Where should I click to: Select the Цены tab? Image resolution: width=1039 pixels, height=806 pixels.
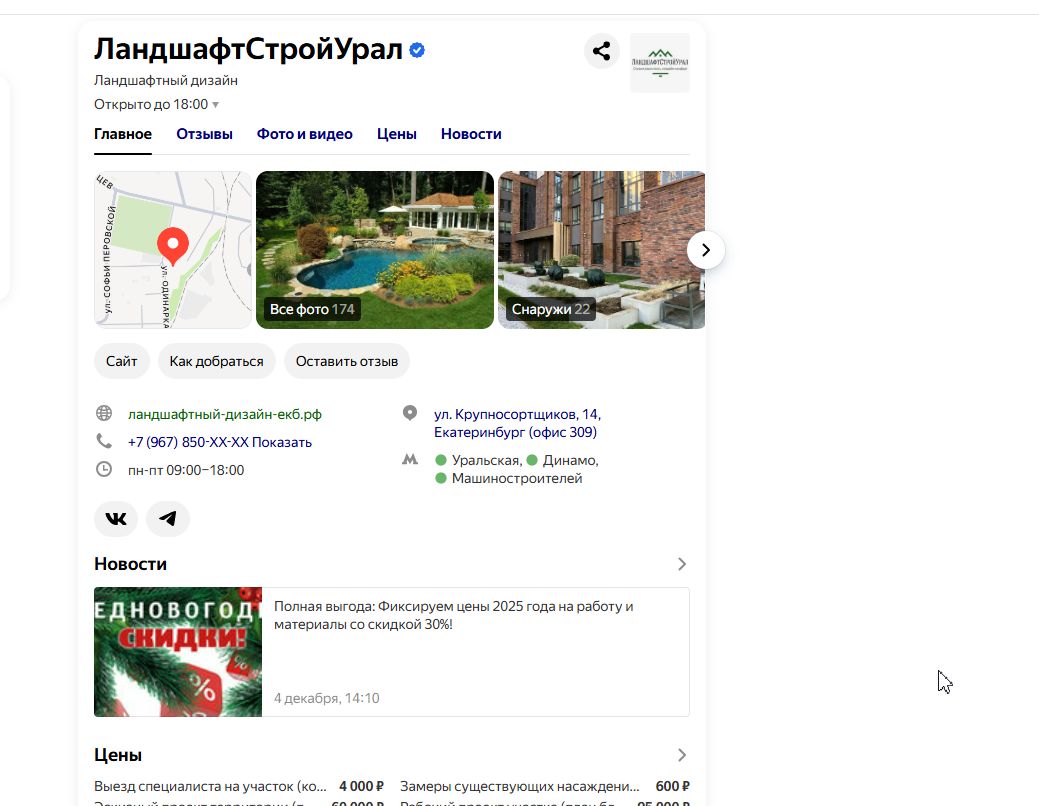click(396, 134)
